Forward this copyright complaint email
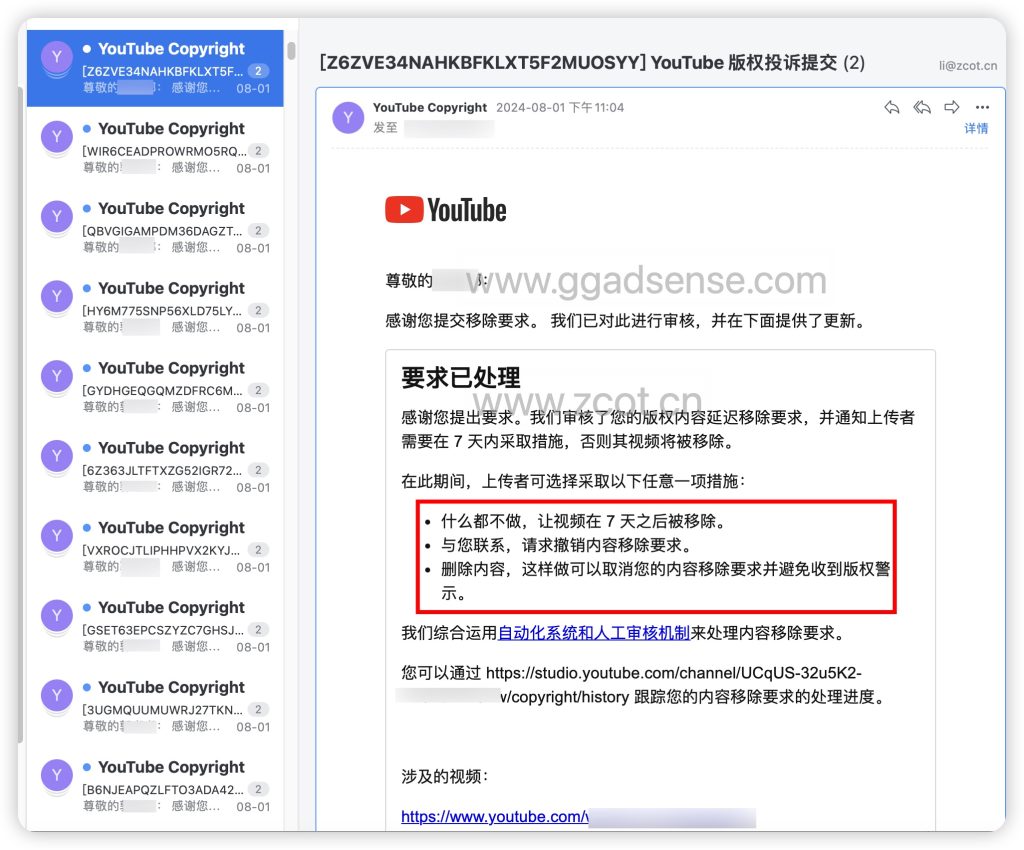 (952, 107)
